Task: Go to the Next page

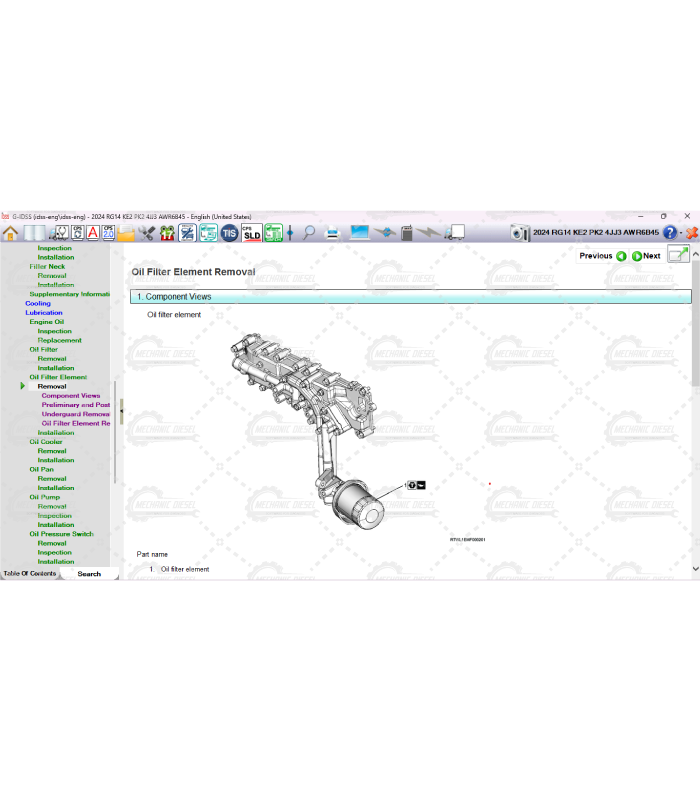Action: click(646, 256)
